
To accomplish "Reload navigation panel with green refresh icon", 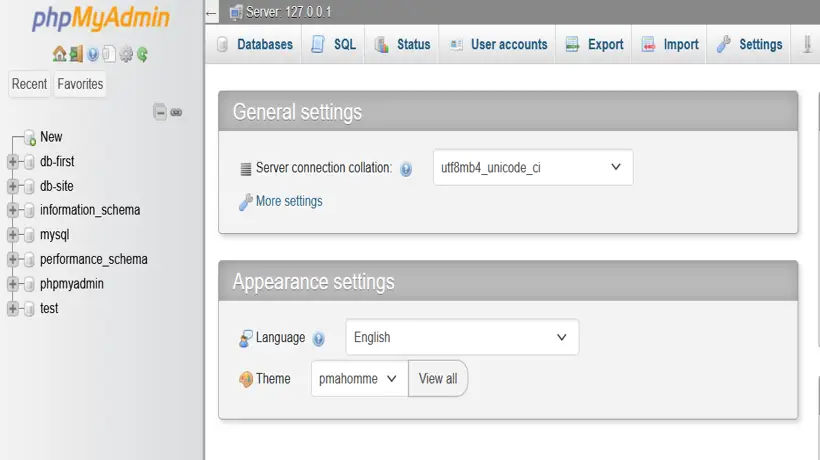I will [143, 54].
